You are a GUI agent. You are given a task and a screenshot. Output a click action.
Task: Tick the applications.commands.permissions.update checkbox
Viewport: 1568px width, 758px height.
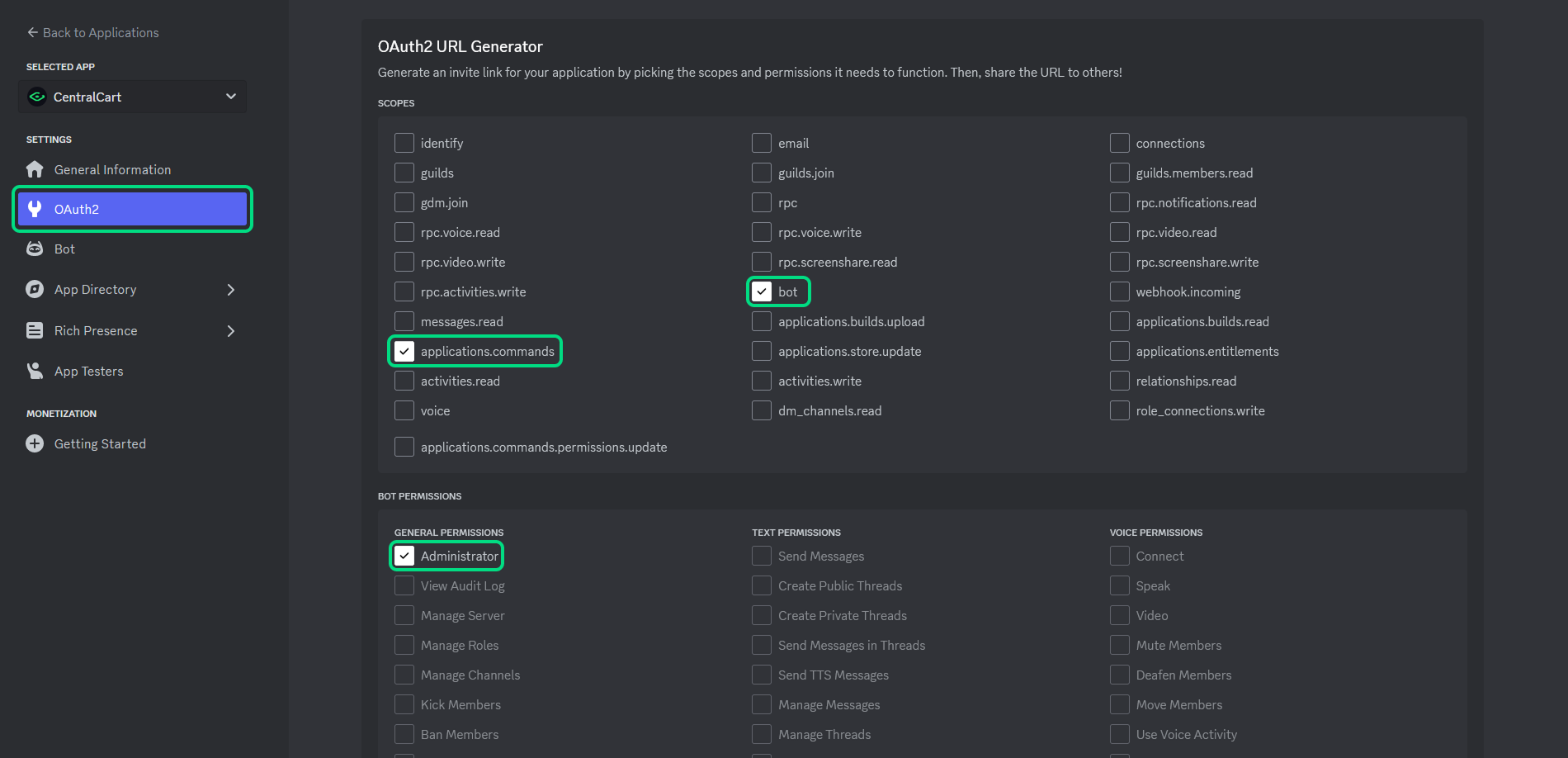pyautogui.click(x=404, y=447)
